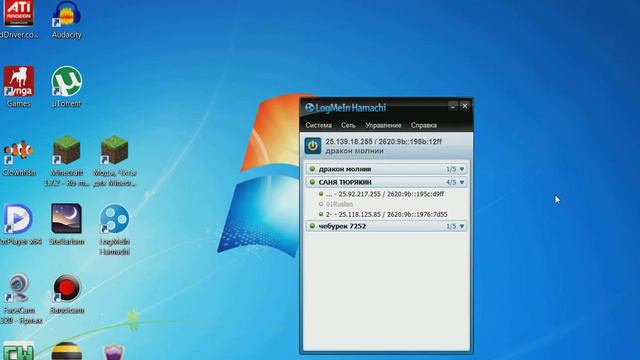The image size is (640, 360).
Task: Click the LogMeIn Hamachi title logo
Action: click(x=345, y=108)
